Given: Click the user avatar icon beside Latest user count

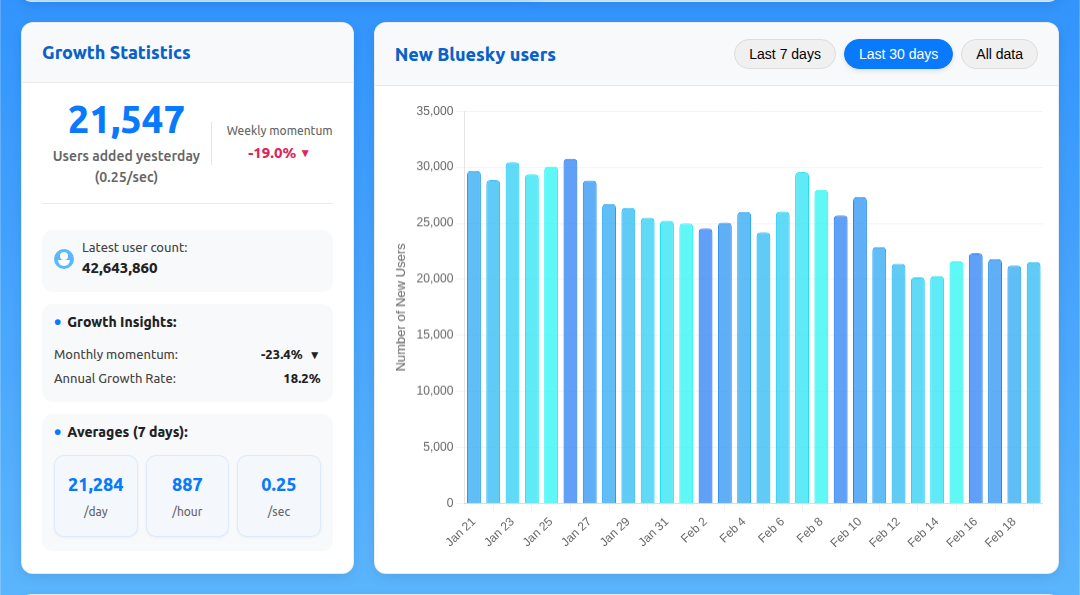Looking at the screenshot, I should tap(64, 259).
